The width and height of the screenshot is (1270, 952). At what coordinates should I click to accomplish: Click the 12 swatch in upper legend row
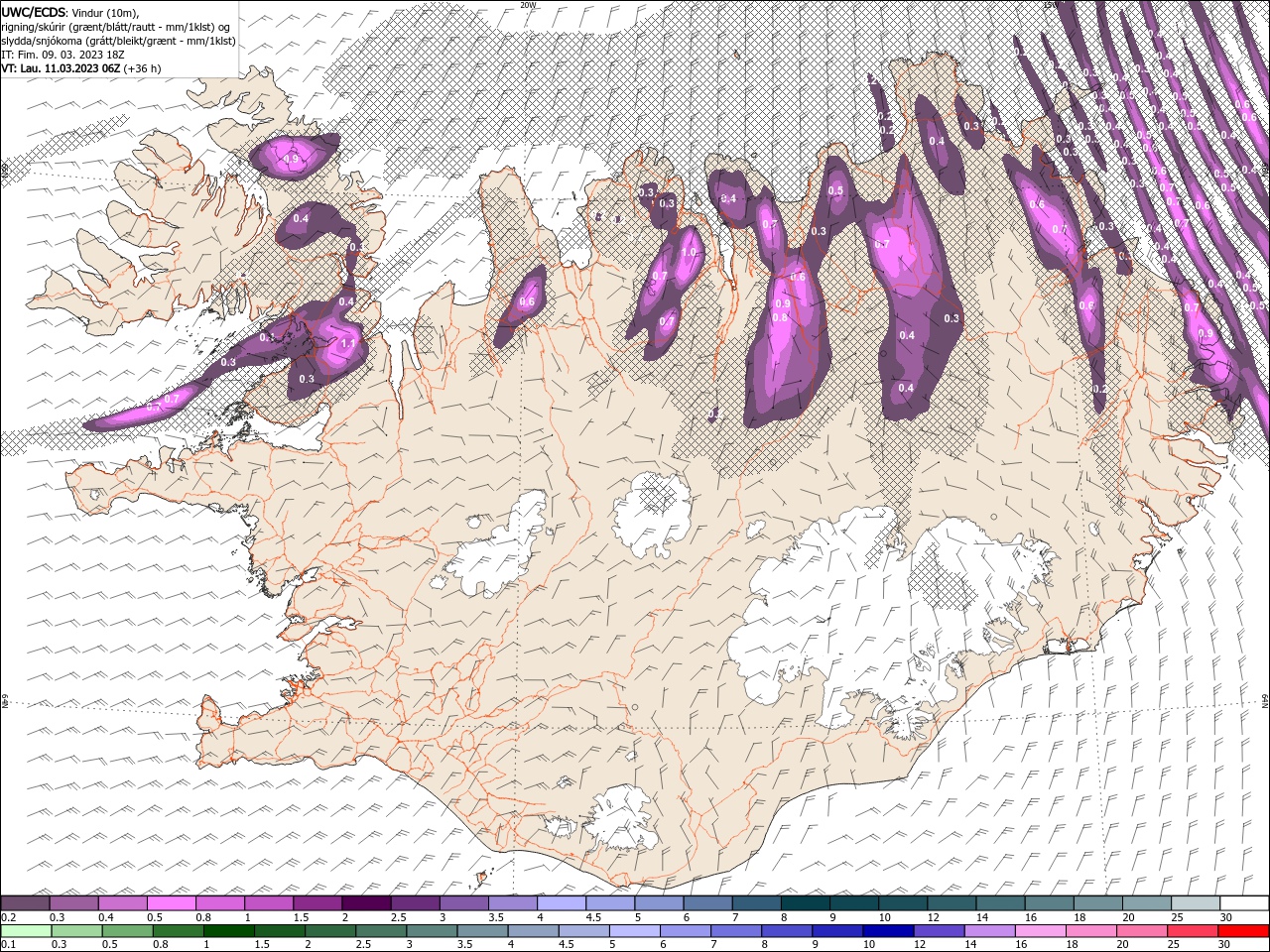[952, 903]
